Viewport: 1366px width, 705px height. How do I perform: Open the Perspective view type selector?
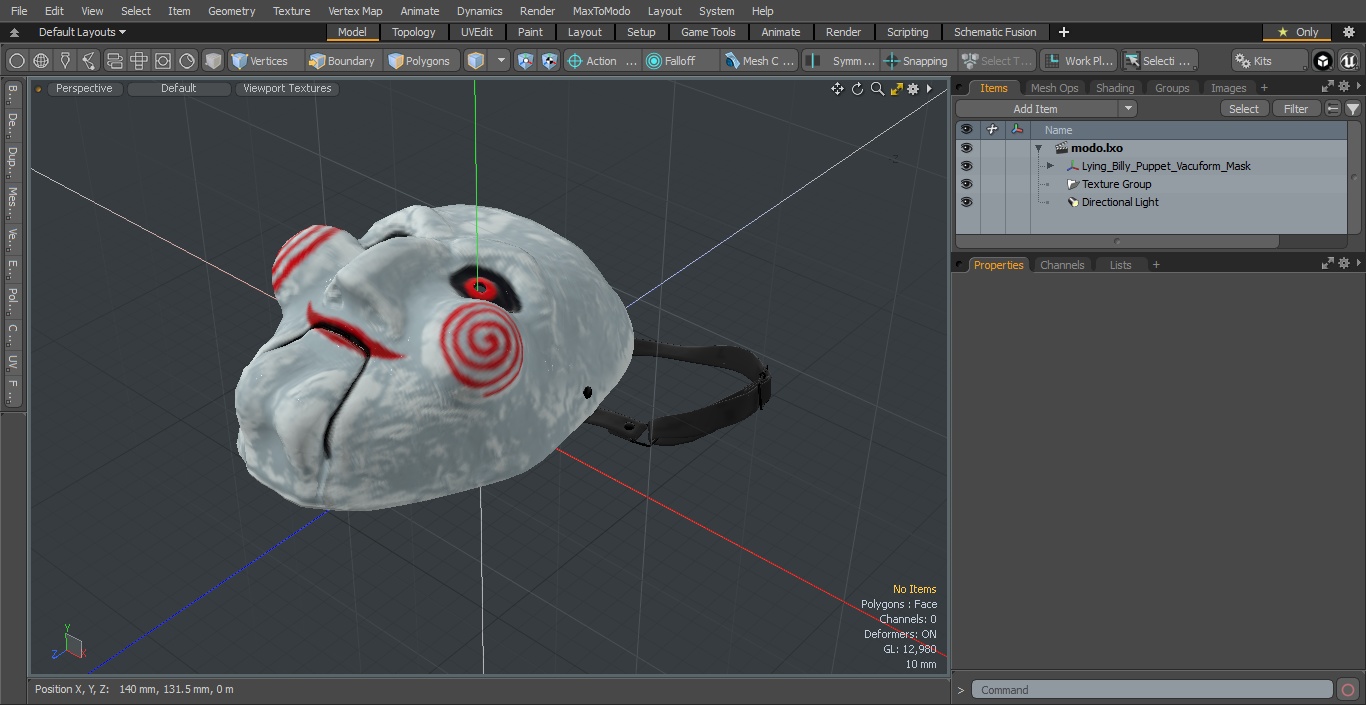84,89
